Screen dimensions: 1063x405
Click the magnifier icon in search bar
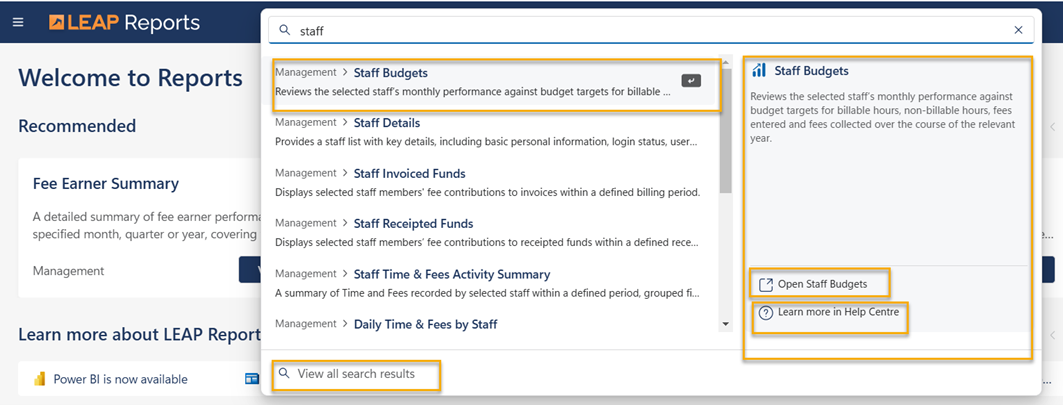tap(285, 30)
